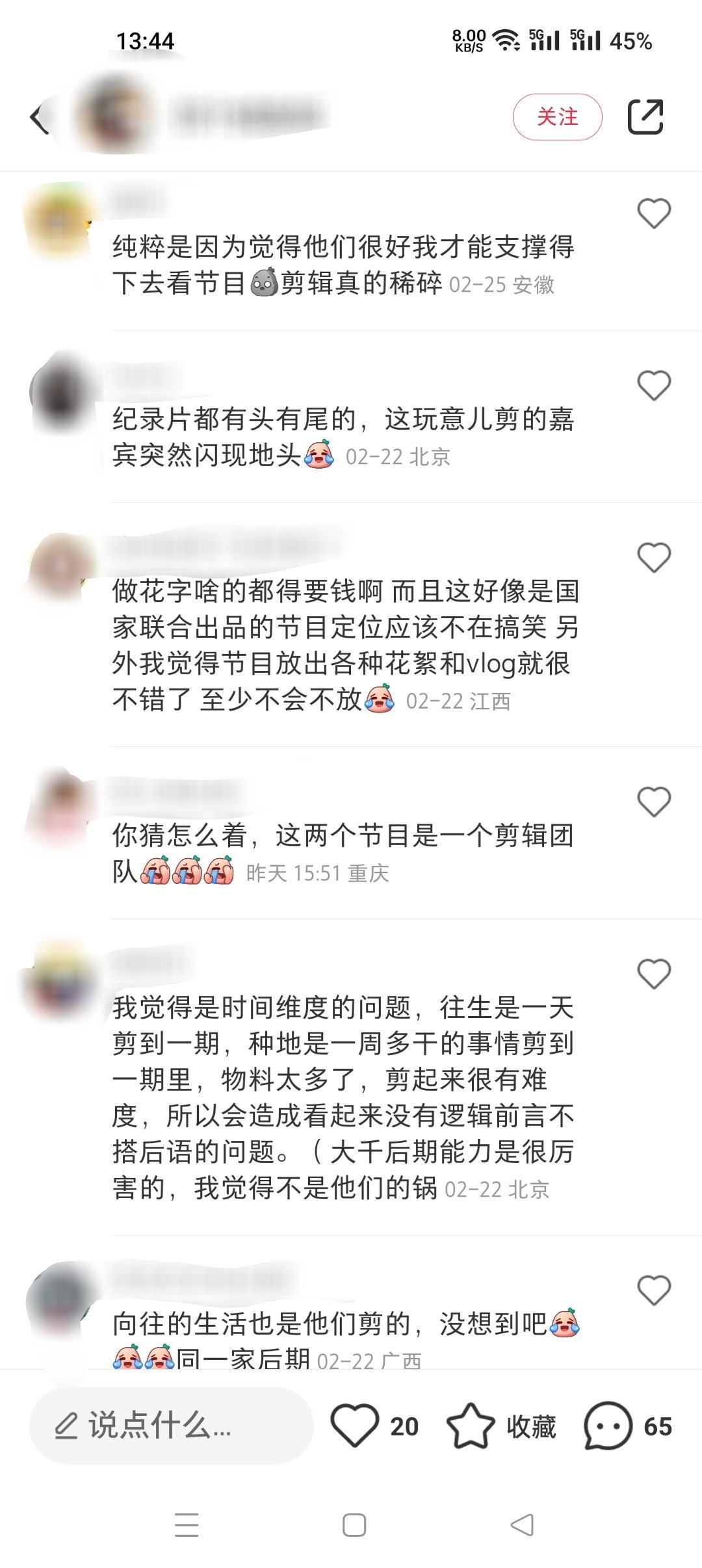Tap the Android home square button

[354, 1524]
